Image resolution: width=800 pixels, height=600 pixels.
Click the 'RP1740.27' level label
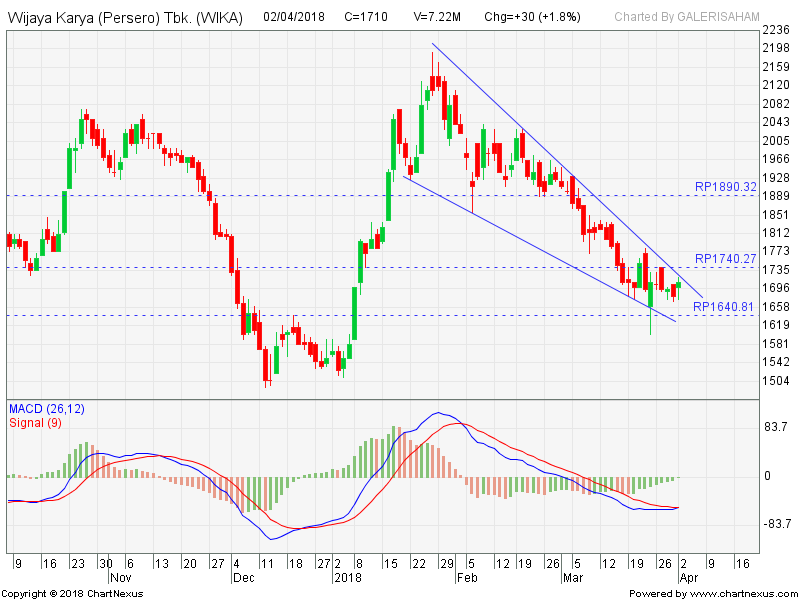pyautogui.click(x=726, y=259)
